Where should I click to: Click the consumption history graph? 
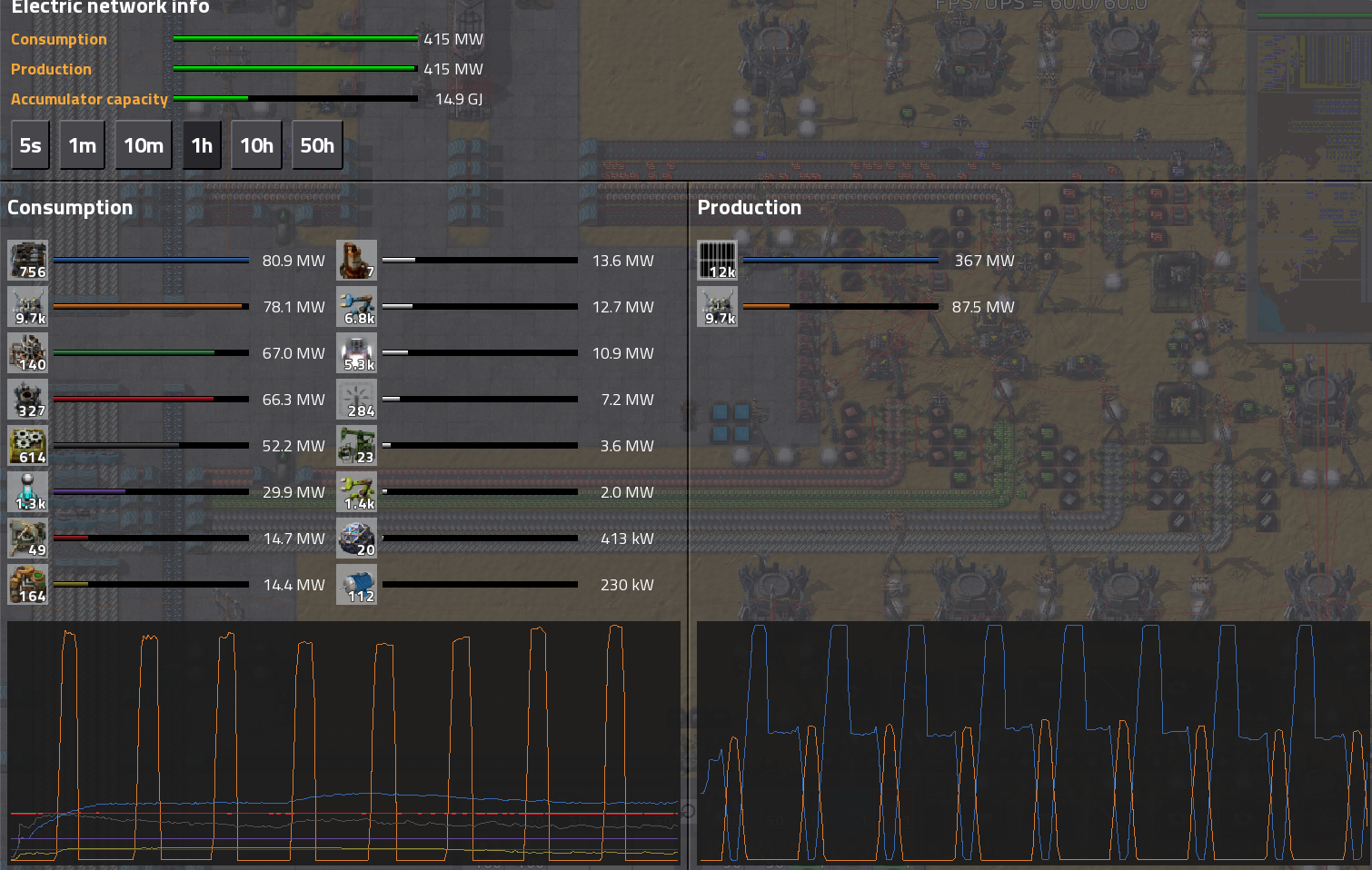[x=343, y=743]
